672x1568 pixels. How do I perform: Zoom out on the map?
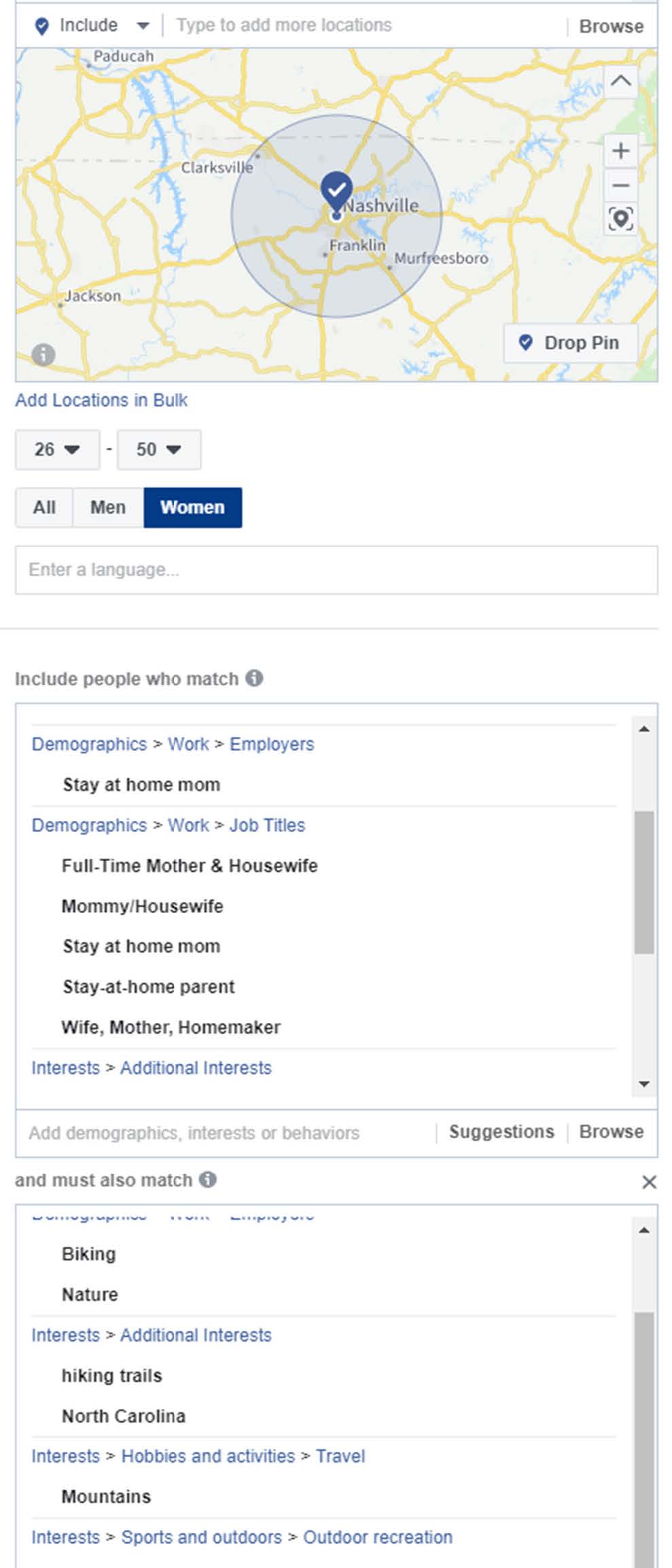coord(620,185)
